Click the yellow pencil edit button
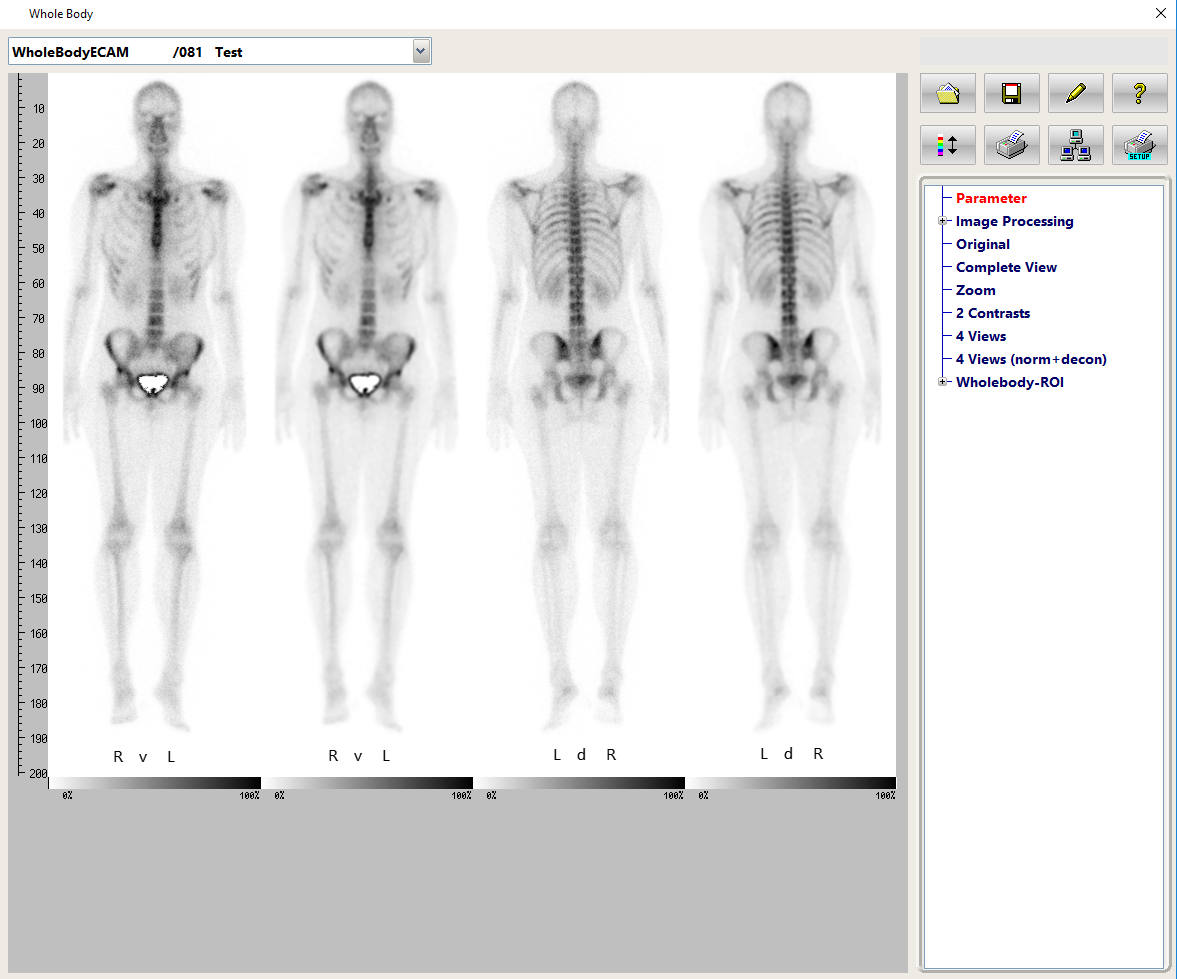The height and width of the screenshot is (979, 1177). 1075,94
